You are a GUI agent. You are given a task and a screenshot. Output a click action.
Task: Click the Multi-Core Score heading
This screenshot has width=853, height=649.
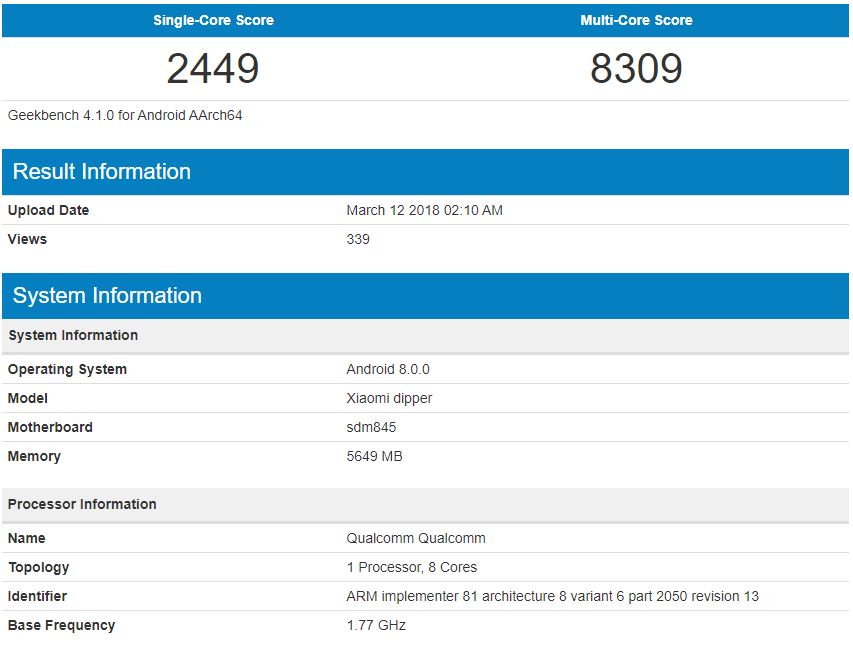636,20
